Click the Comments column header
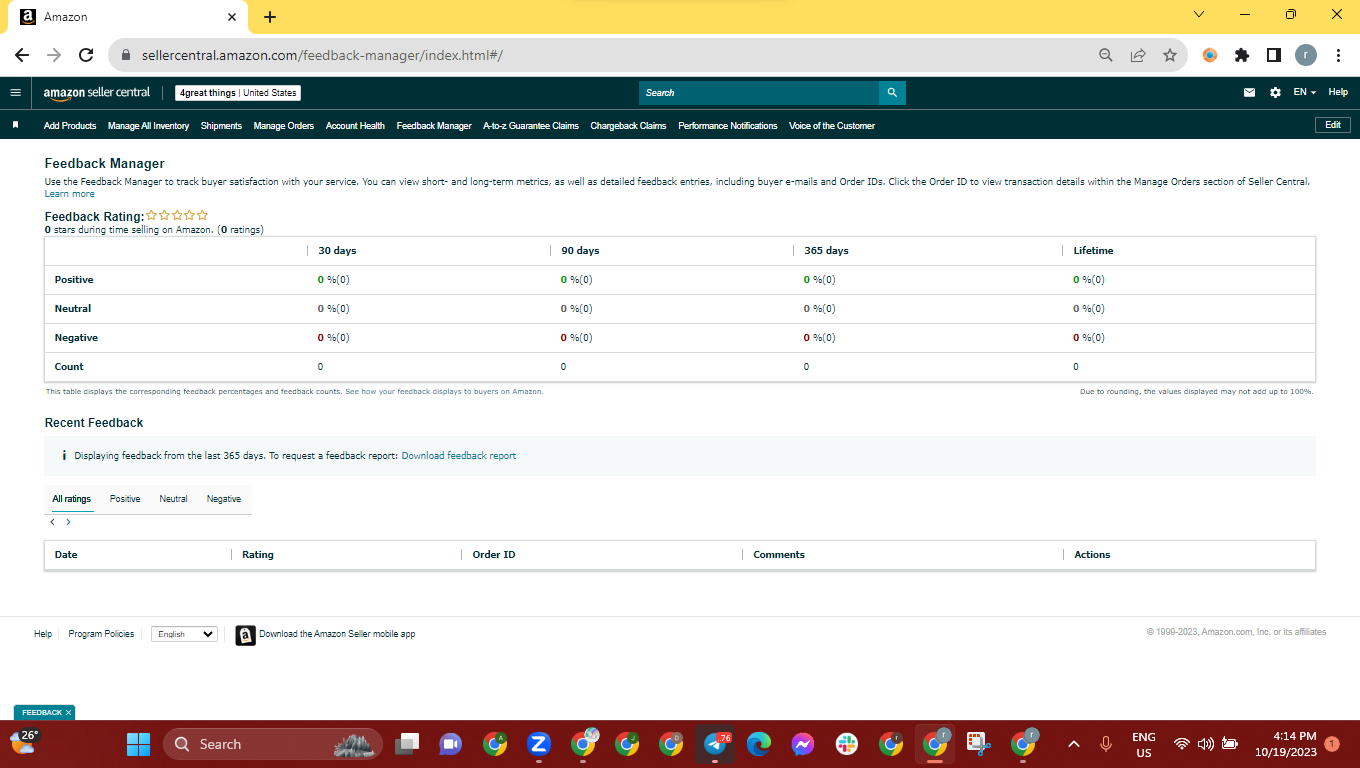 point(779,555)
